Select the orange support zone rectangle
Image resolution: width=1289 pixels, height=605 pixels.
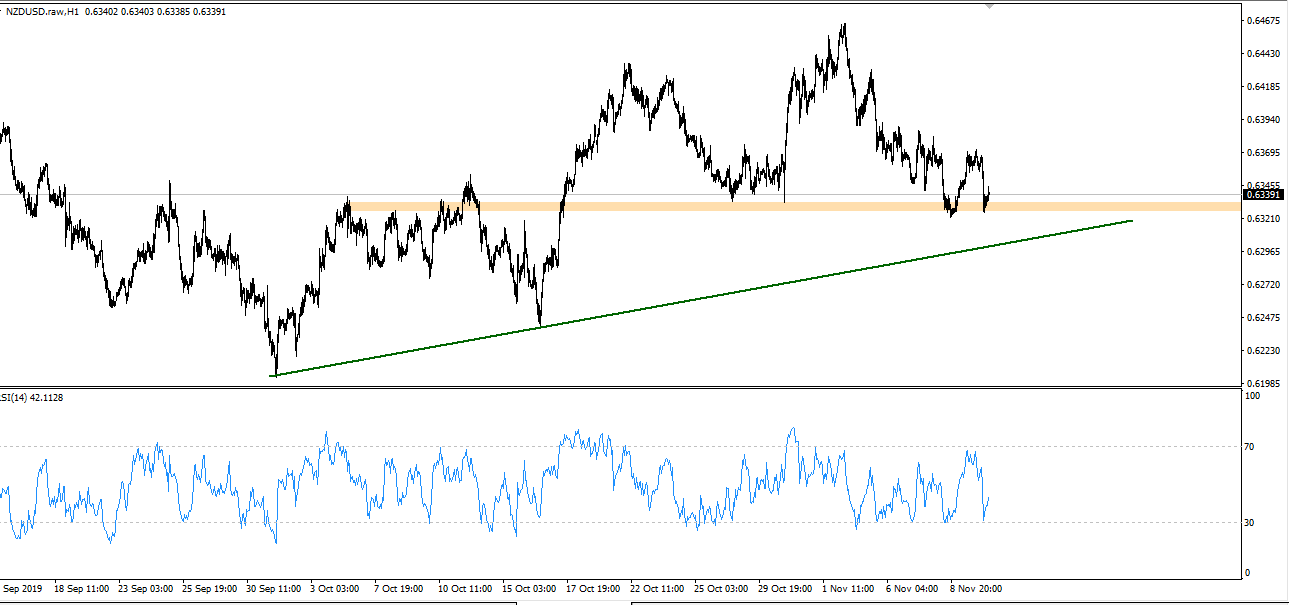coord(800,206)
